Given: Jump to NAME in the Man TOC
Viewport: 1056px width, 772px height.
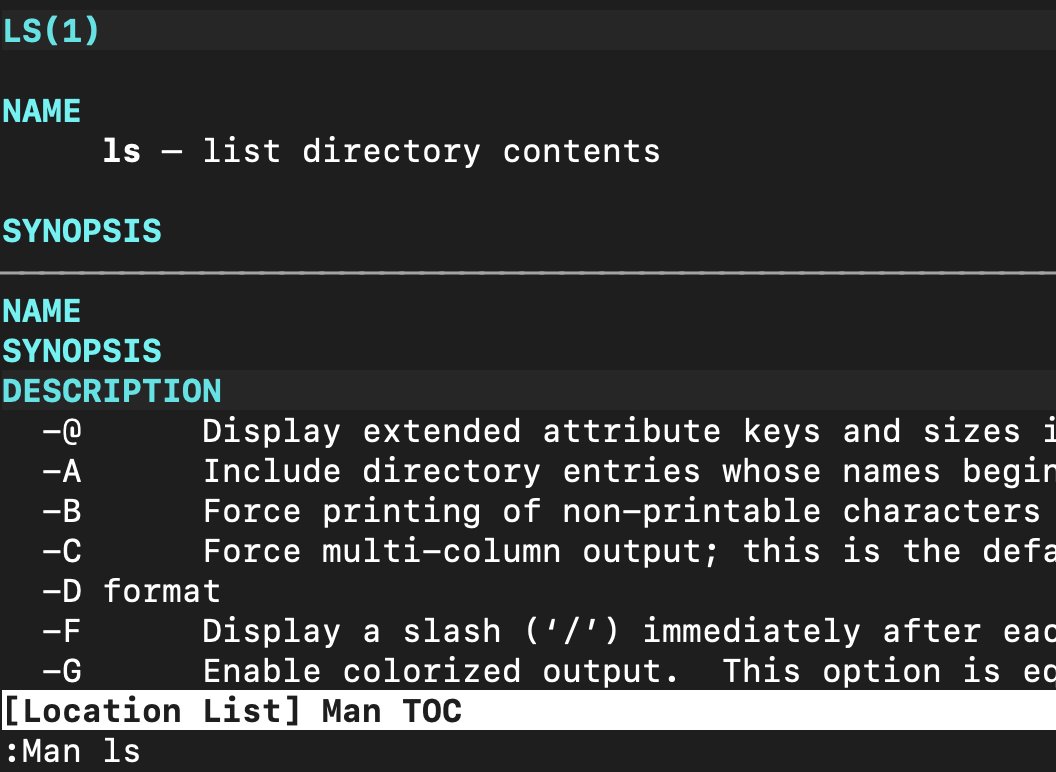Looking at the screenshot, I should coord(42,311).
